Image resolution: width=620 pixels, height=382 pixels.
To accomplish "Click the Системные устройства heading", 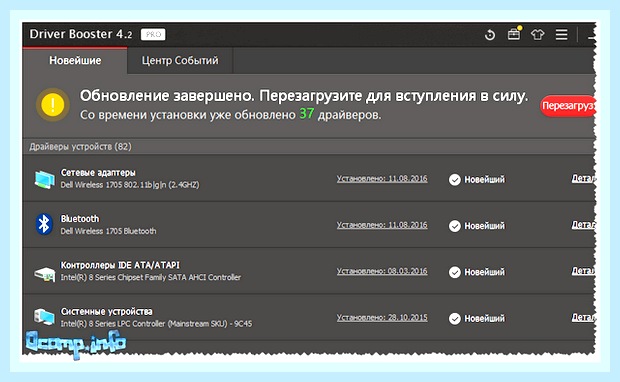I will pos(106,312).
